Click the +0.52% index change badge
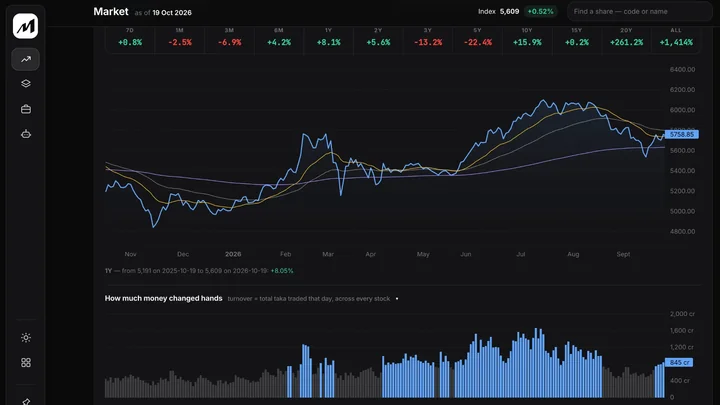720x405 pixels. pos(540,11)
